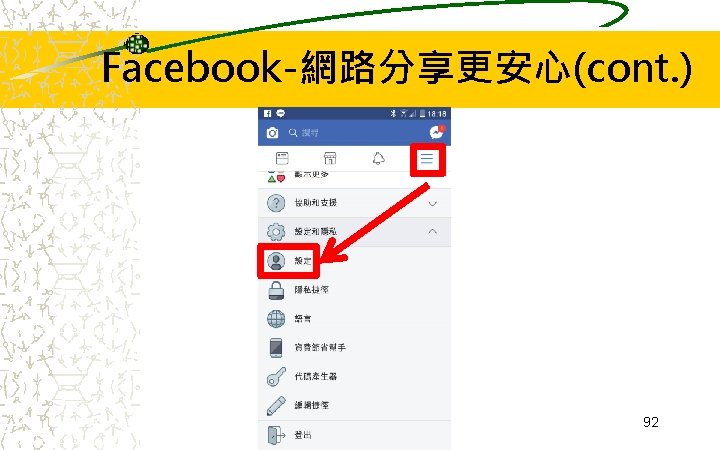The width and height of the screenshot is (720, 450).
Task: Click the Log Out door item
Action: [x=354, y=435]
